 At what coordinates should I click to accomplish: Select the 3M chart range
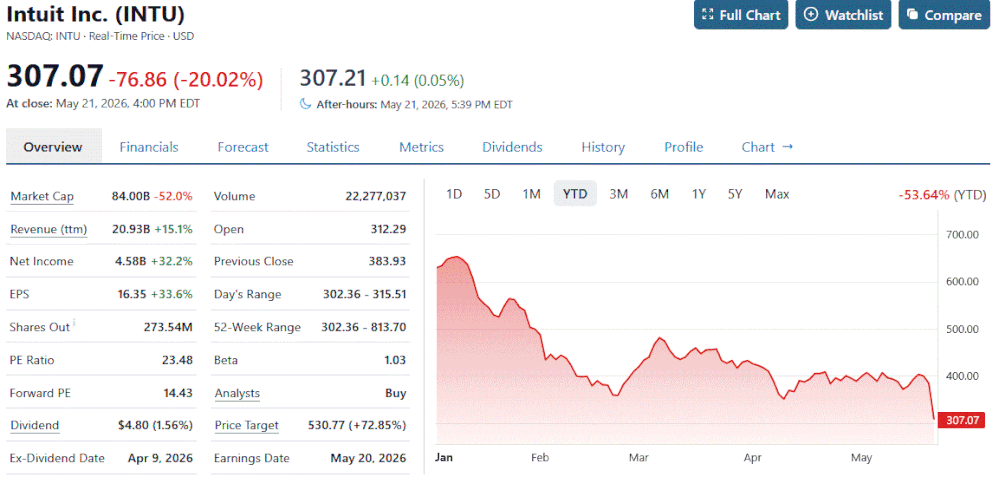click(619, 194)
